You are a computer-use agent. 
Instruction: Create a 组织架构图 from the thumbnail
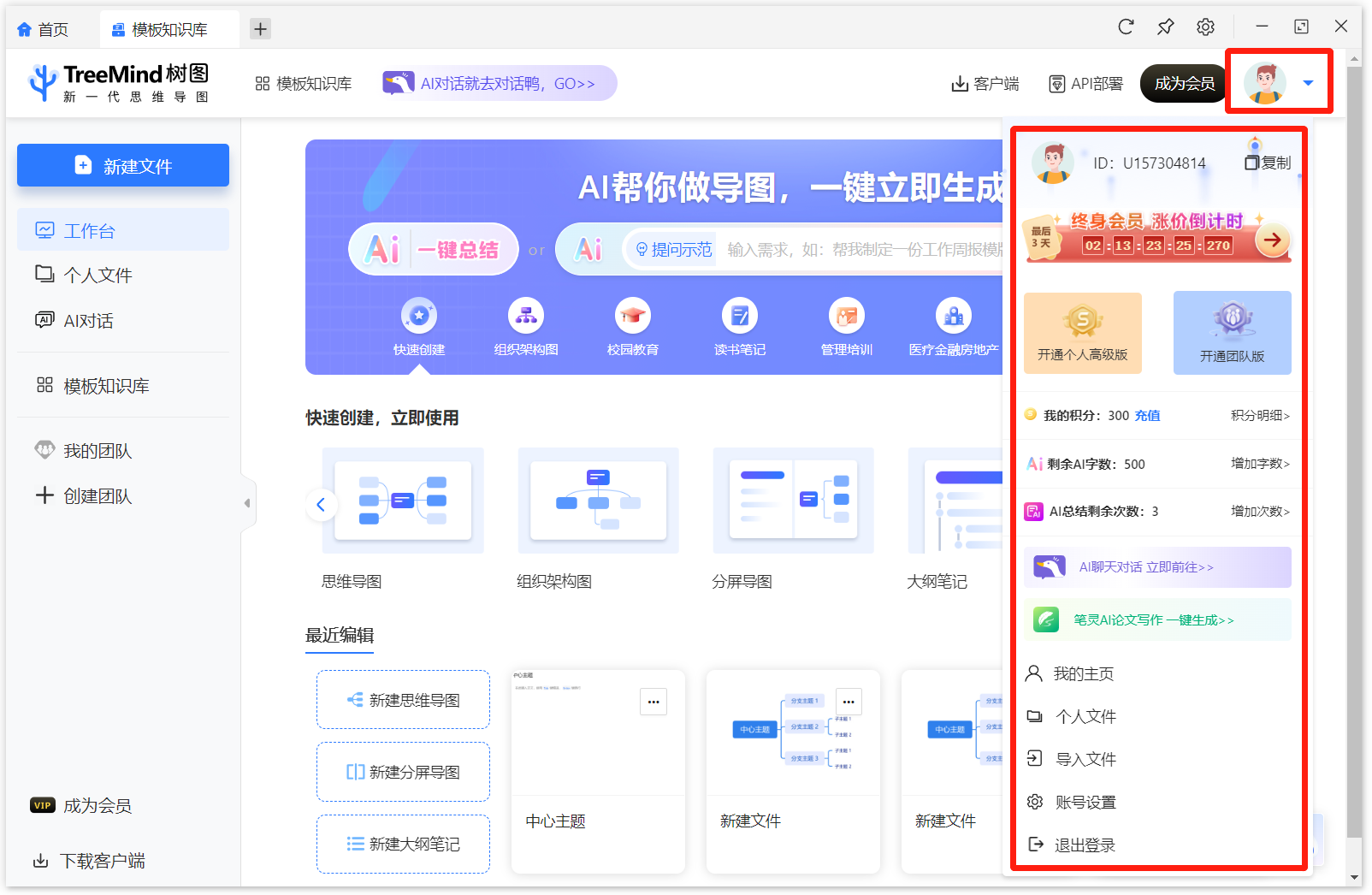pos(598,501)
